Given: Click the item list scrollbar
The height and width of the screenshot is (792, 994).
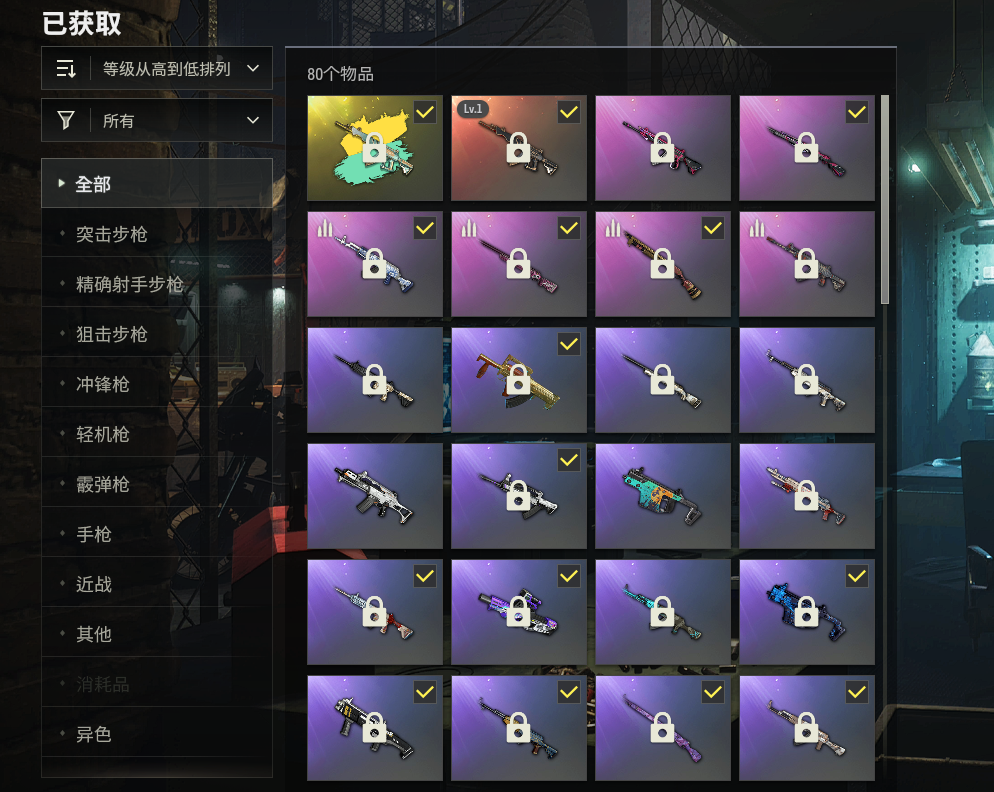Looking at the screenshot, I should (x=885, y=200).
